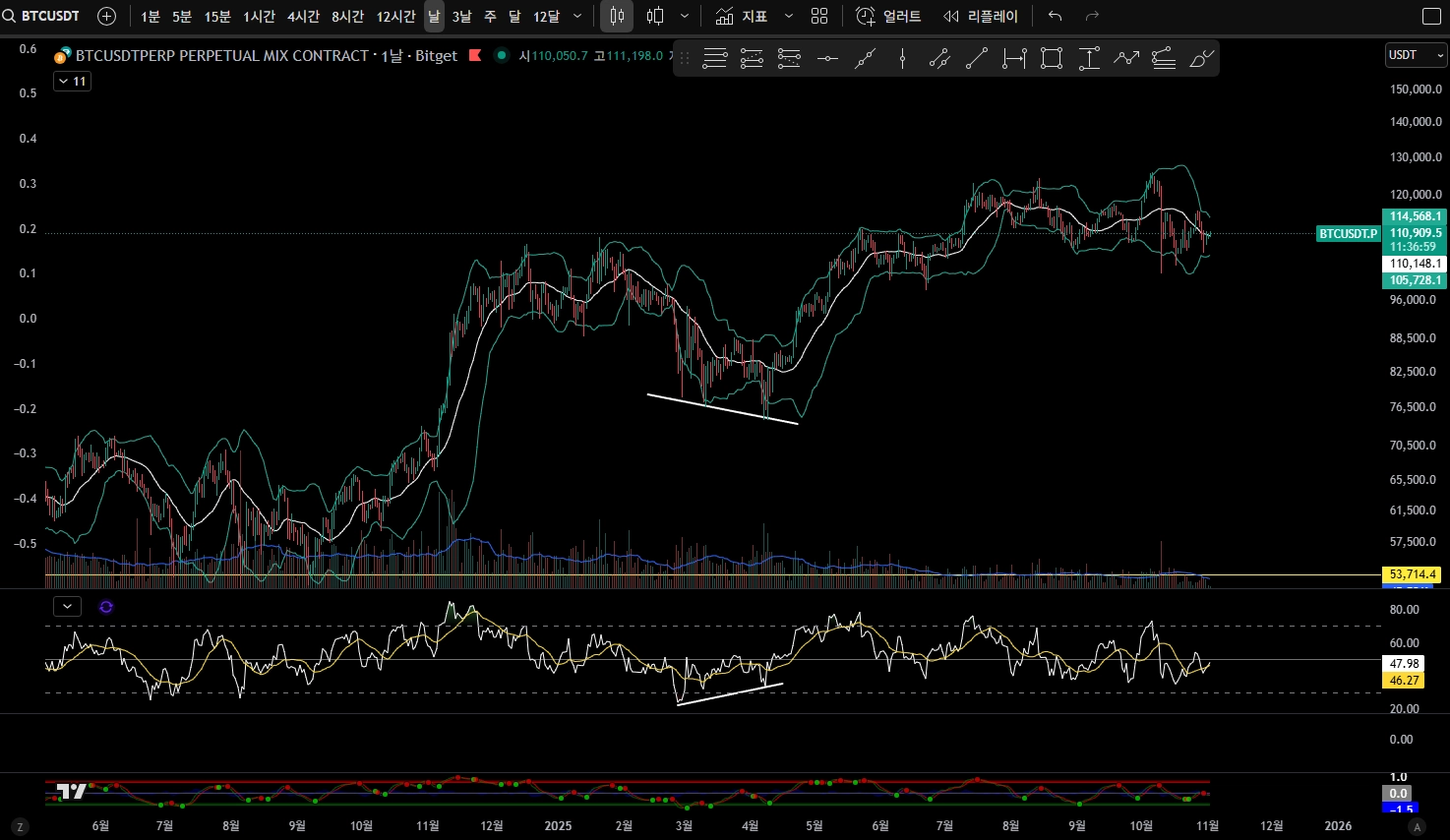Start bar replay with 리플레이
This screenshot has width=1450, height=840.
pyautogui.click(x=981, y=16)
